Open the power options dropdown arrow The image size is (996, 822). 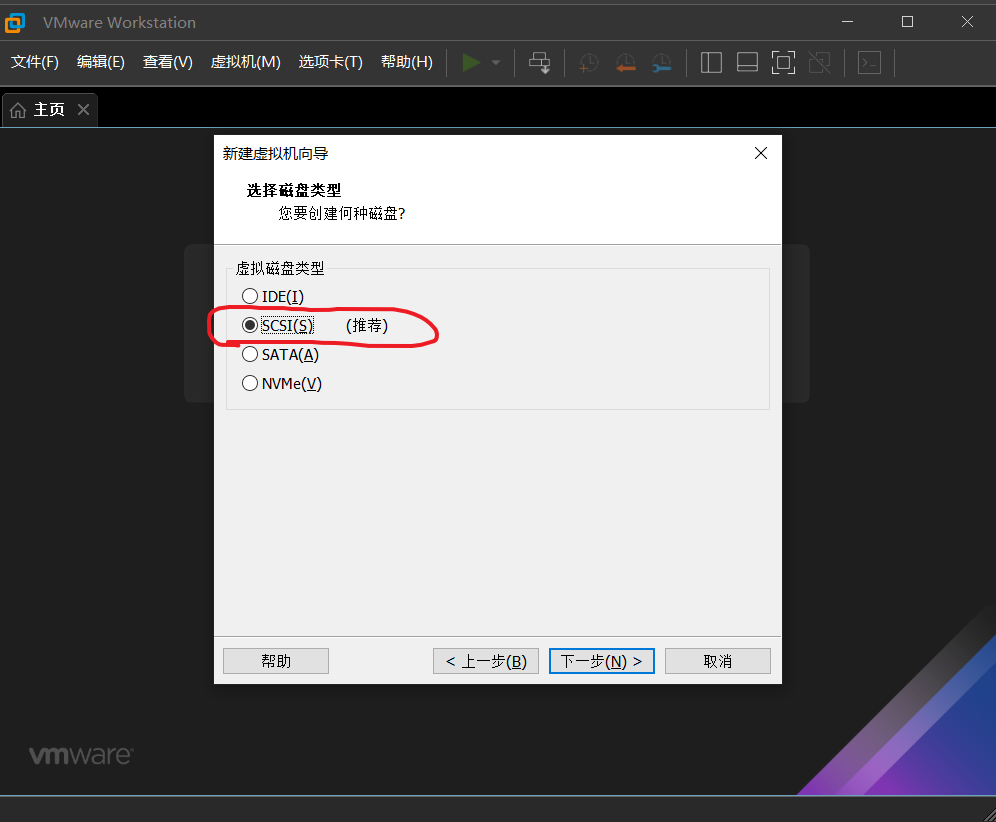(496, 62)
